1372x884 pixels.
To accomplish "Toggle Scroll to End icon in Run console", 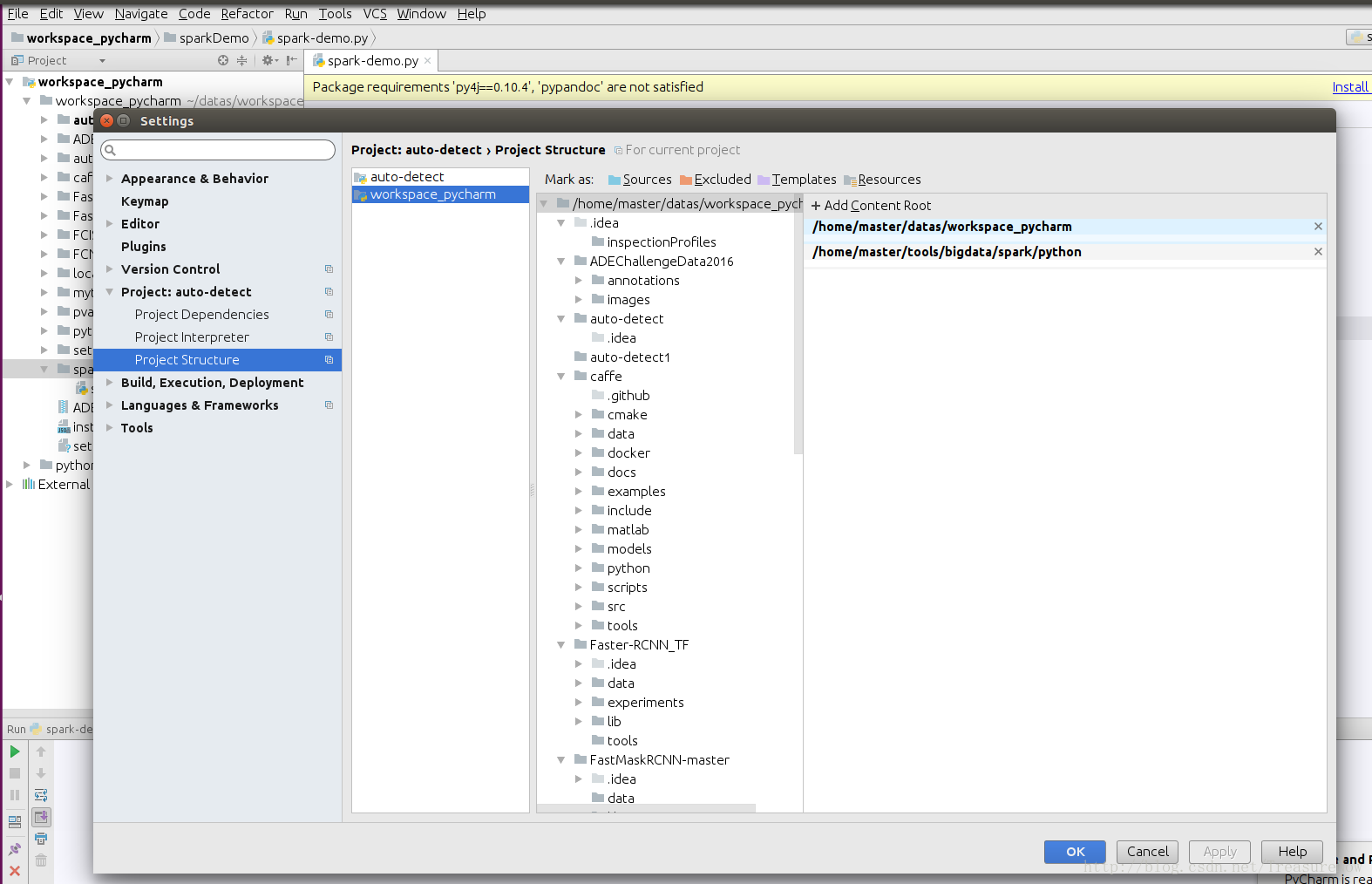I will point(41,817).
